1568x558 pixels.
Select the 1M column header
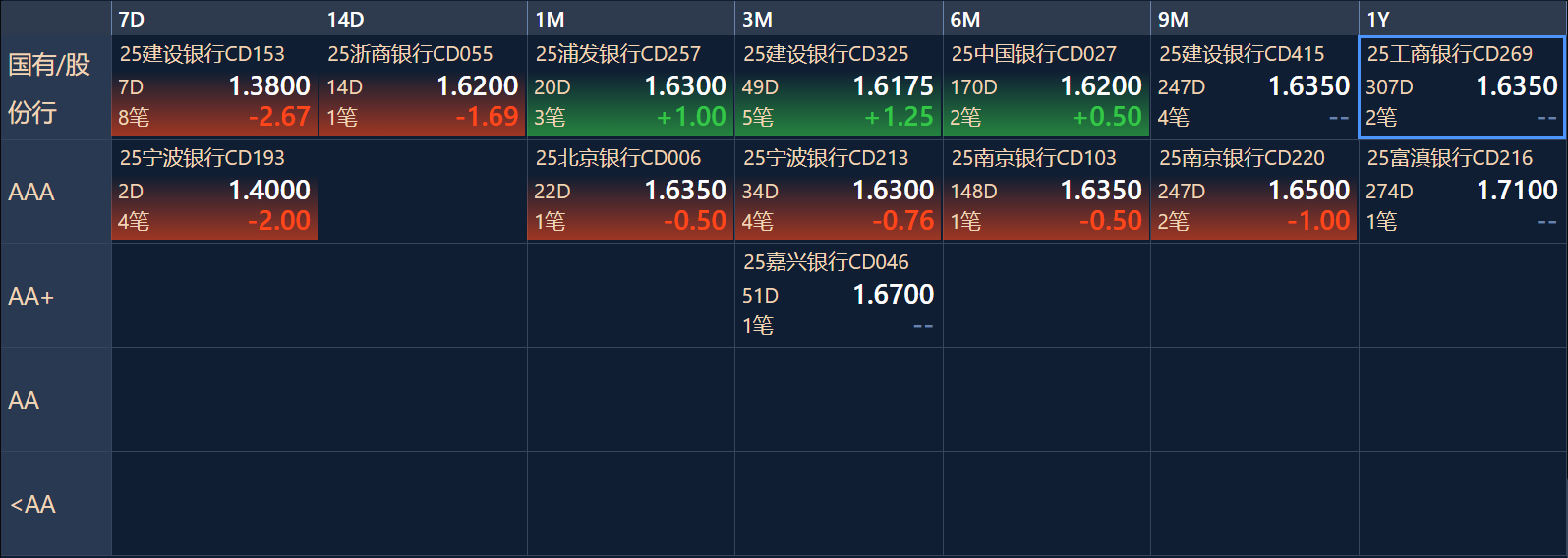pyautogui.click(x=630, y=19)
